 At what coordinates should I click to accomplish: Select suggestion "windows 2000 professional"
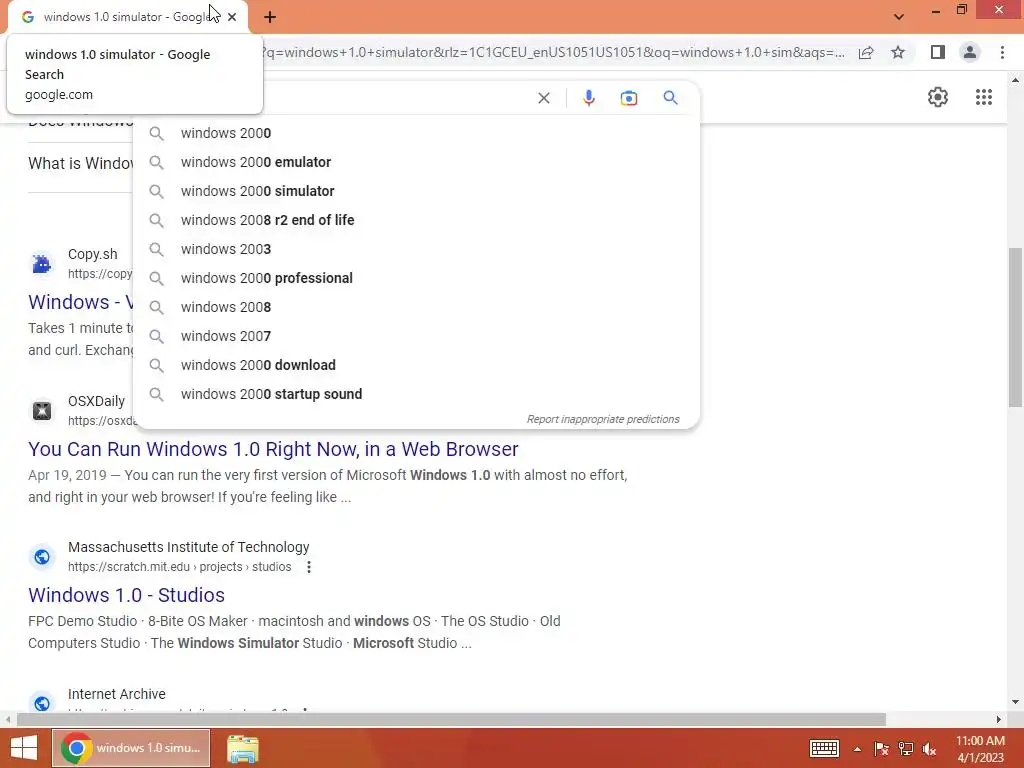point(416,278)
